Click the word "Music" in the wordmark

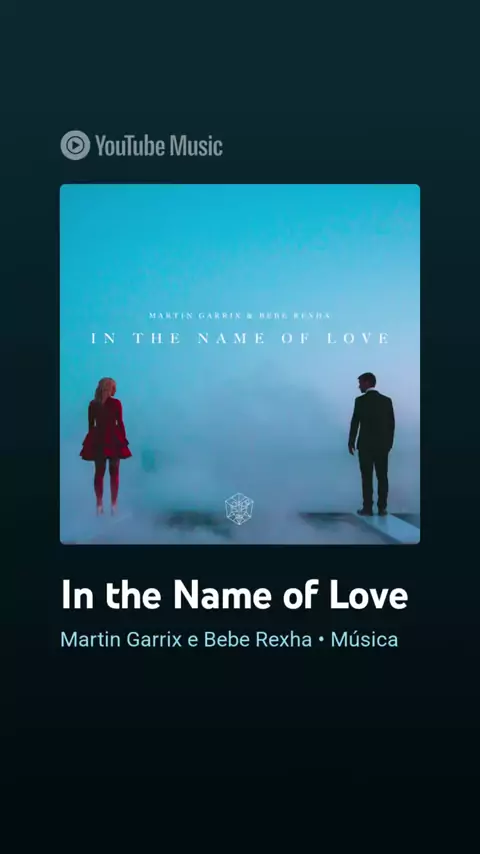point(196,145)
